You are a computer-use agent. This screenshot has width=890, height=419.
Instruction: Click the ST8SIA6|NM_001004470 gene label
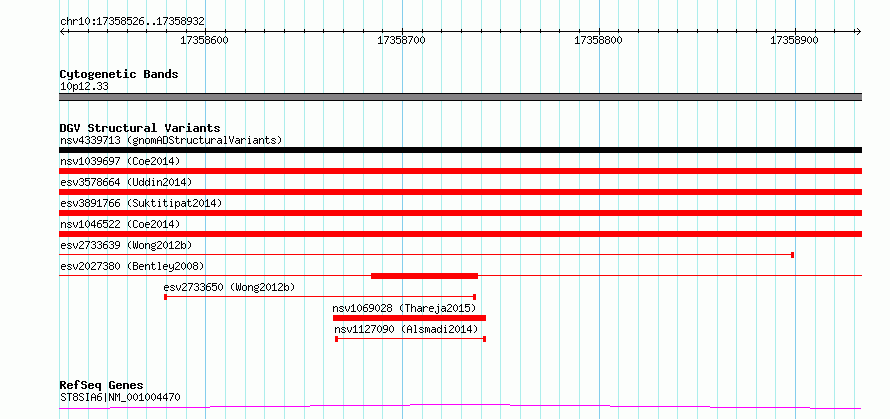tap(120, 397)
